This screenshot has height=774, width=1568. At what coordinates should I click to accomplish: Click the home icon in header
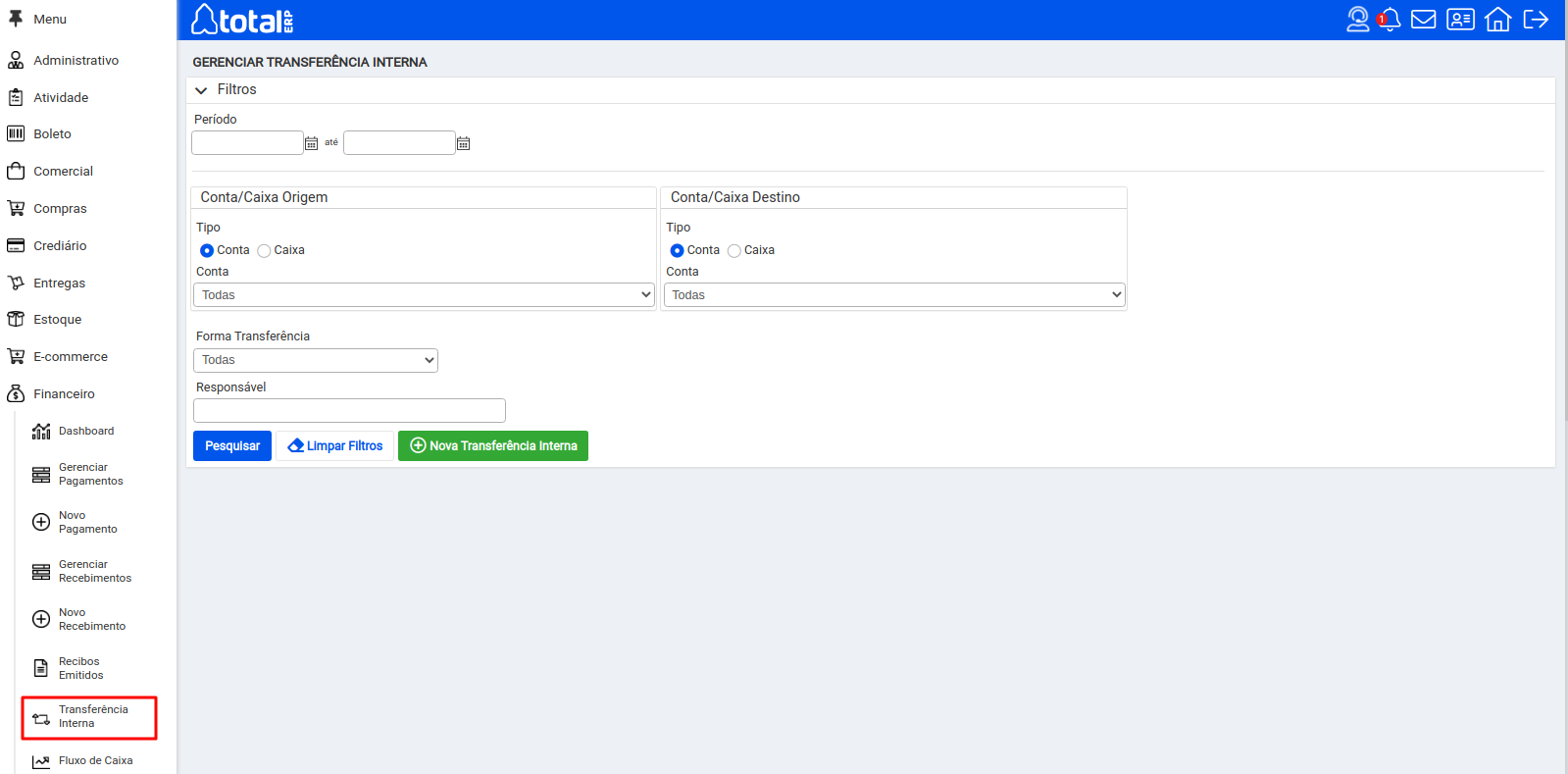(x=1497, y=20)
